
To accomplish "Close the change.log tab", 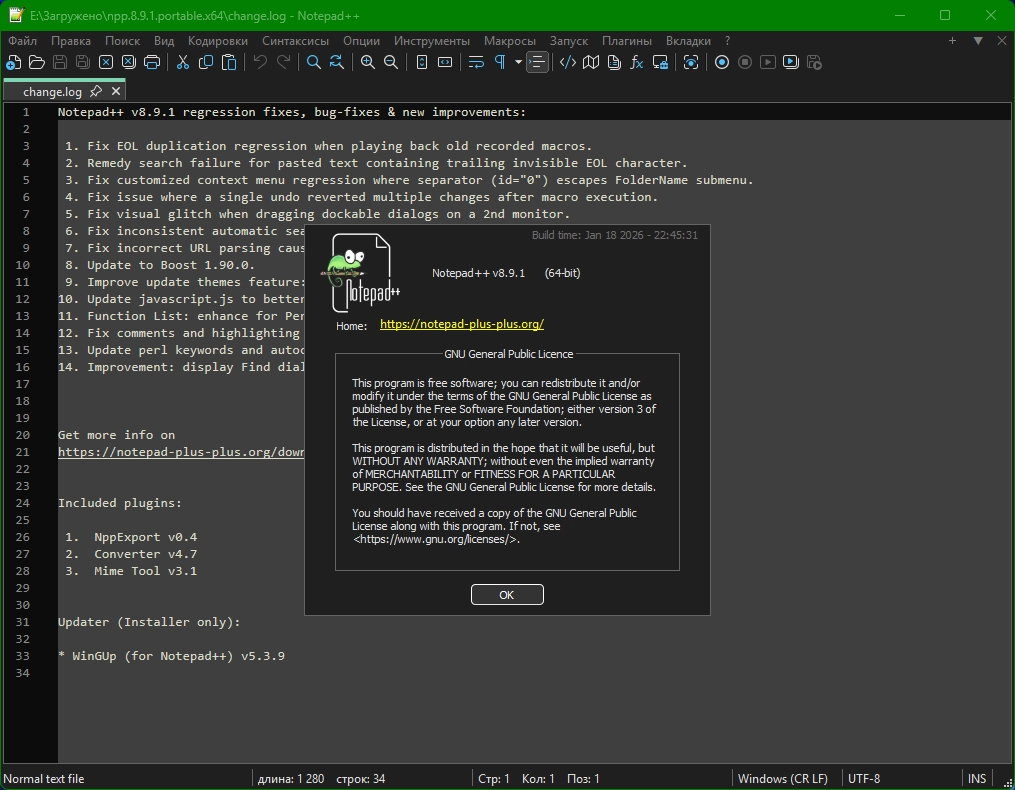I will (x=116, y=91).
